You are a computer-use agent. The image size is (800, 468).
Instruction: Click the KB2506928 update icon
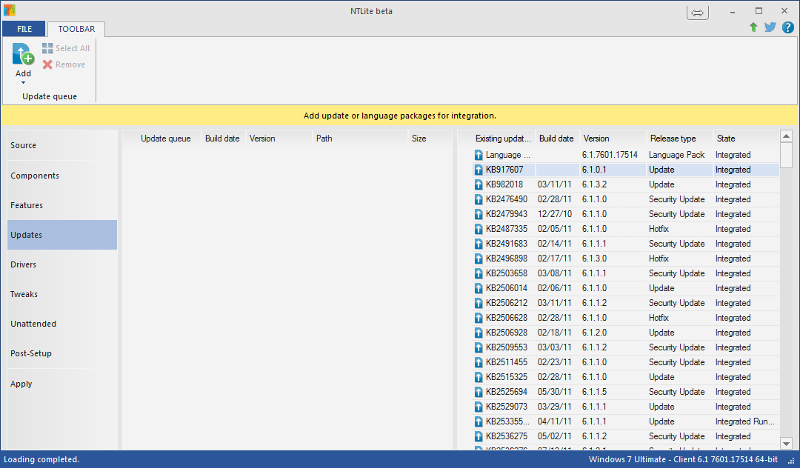click(479, 332)
